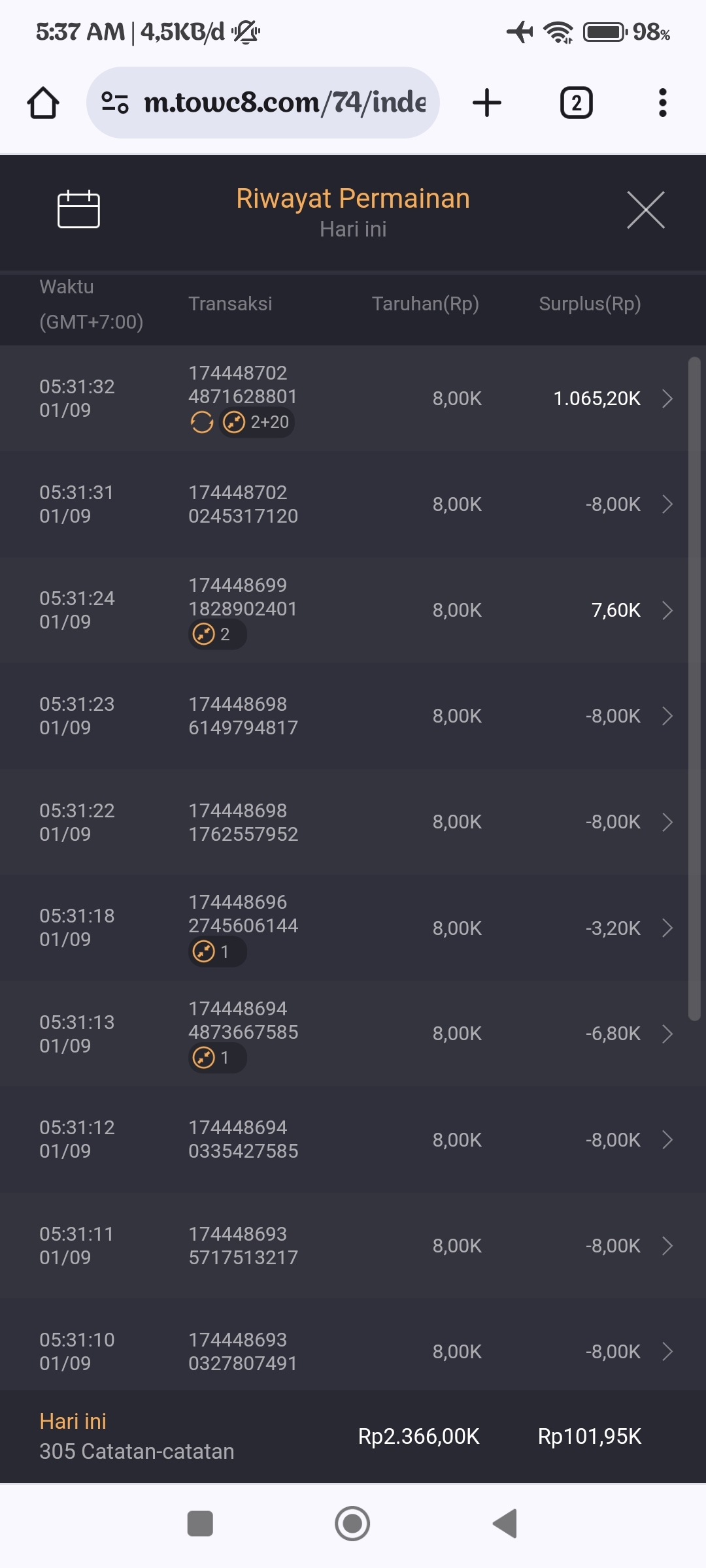Expand the 05:31:18 record with -3,20K surplus
The image size is (706, 1568).
[667, 928]
